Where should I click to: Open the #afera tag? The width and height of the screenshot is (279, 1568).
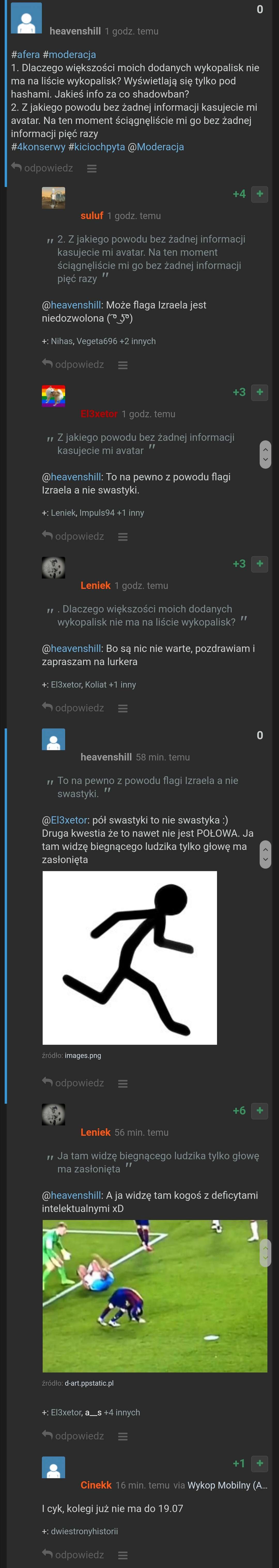tap(26, 55)
